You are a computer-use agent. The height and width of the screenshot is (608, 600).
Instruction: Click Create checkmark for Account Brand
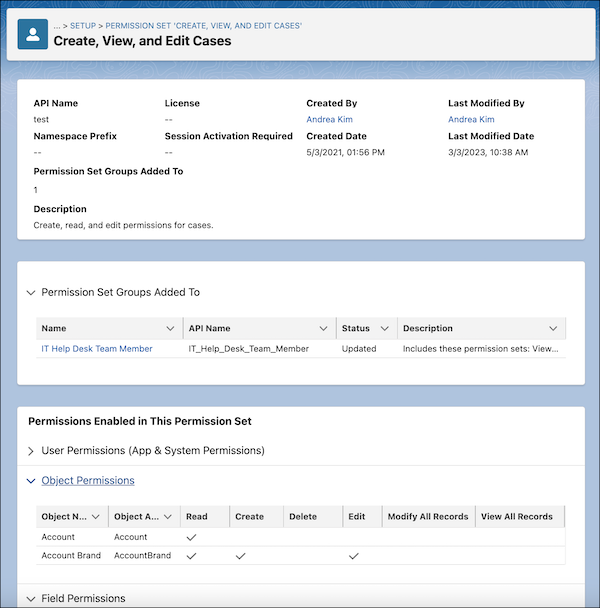click(240, 556)
